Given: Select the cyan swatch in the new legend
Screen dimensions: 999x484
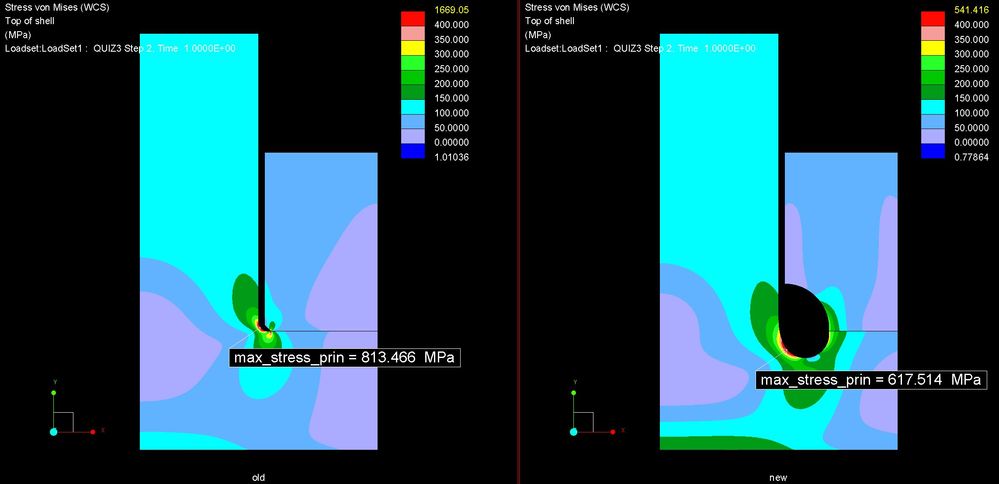Looking at the screenshot, I should pos(932,105).
